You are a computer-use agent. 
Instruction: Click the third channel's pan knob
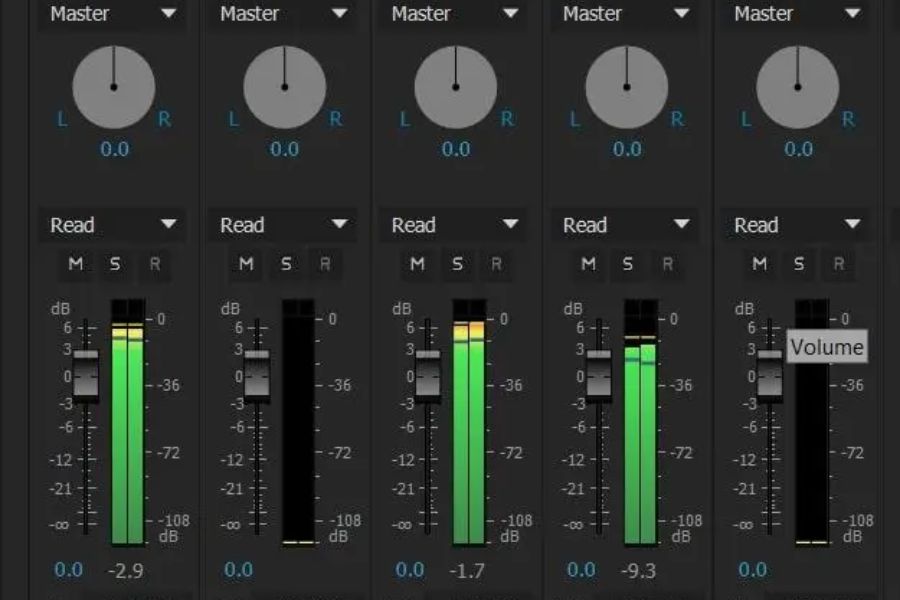pos(456,87)
